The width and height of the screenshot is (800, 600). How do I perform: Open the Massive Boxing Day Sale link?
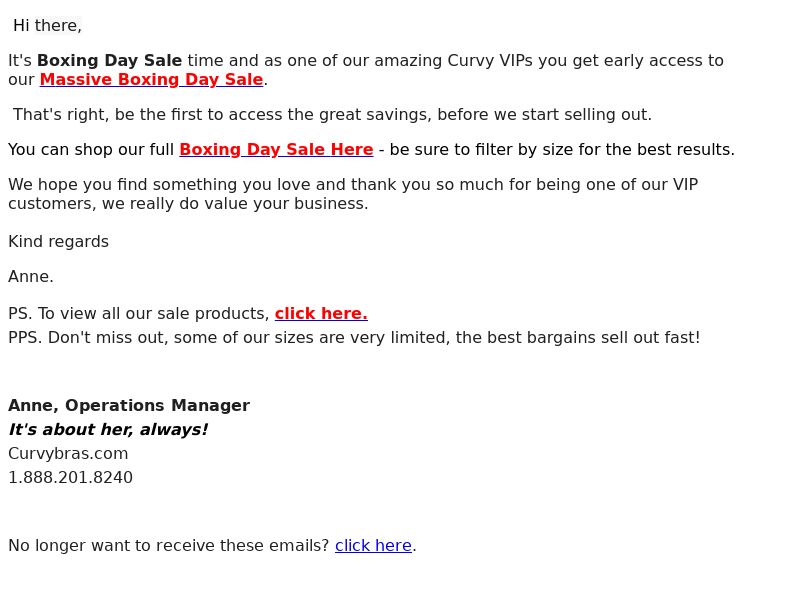152,80
